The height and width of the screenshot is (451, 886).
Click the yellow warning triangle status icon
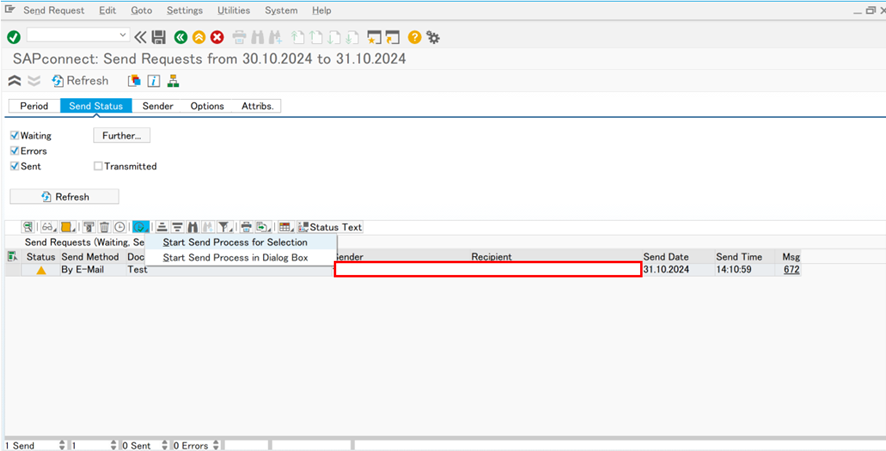(41, 270)
